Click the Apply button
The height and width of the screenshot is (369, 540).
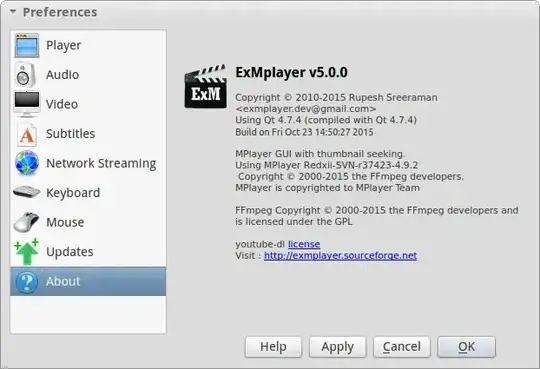[x=338, y=347]
